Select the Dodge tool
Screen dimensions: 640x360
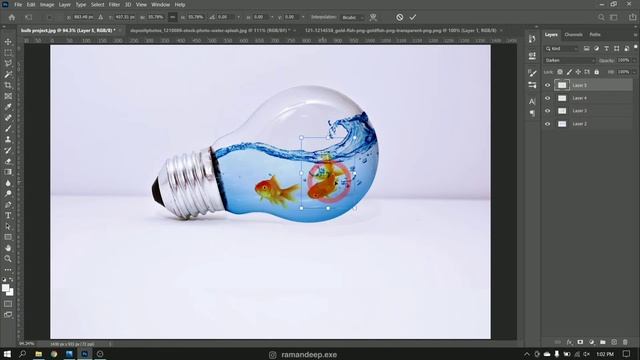point(8,193)
